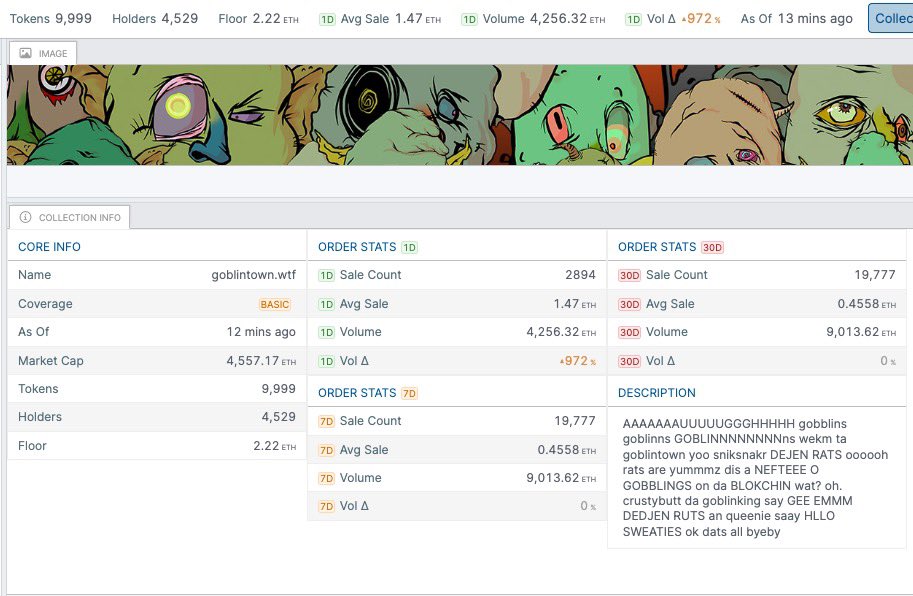Screen dimensions: 913x596
Task: Click the image icon on IMAGE tab
Action: 25,54
